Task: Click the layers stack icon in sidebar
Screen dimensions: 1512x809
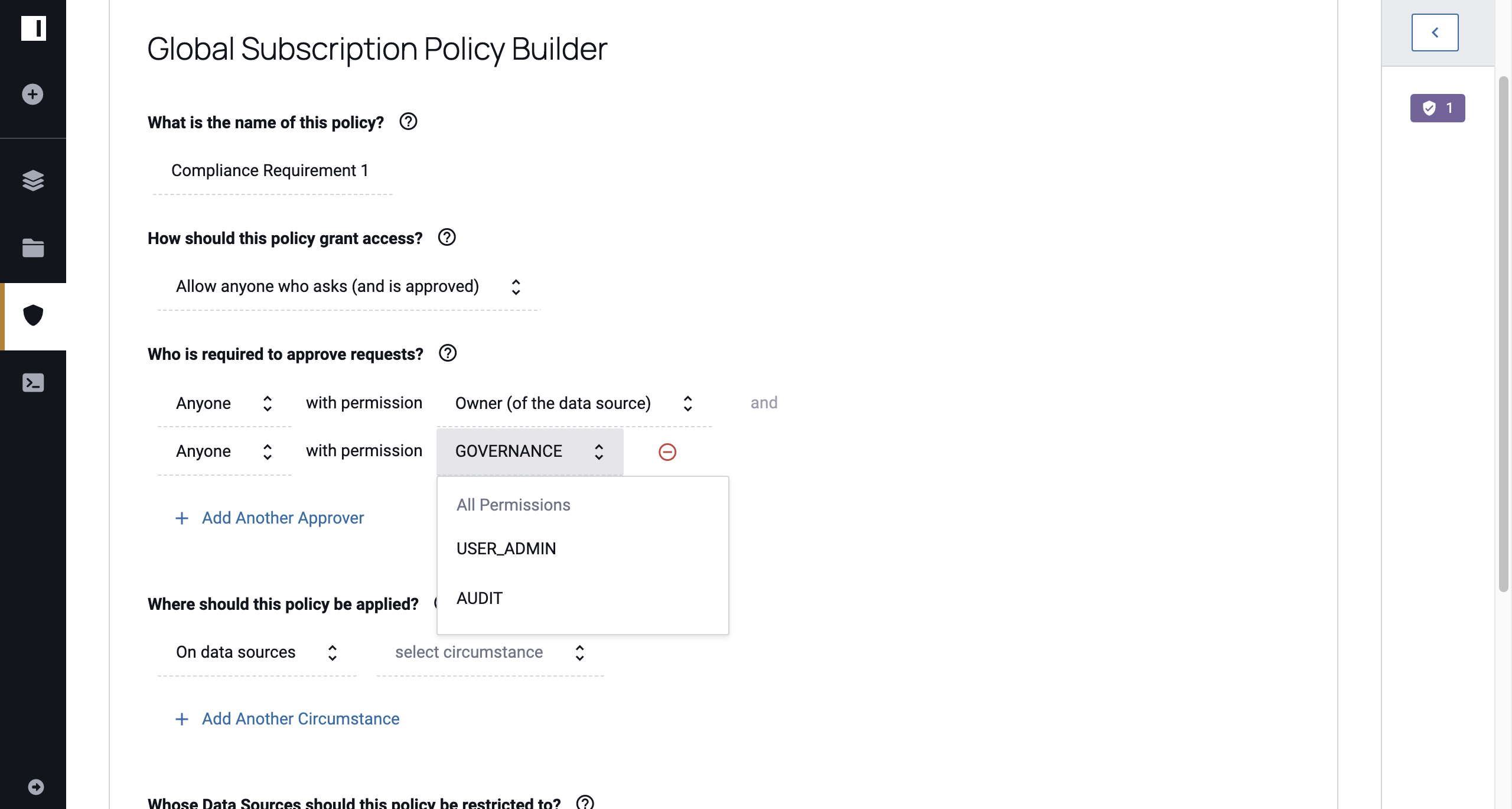Action: (33, 181)
